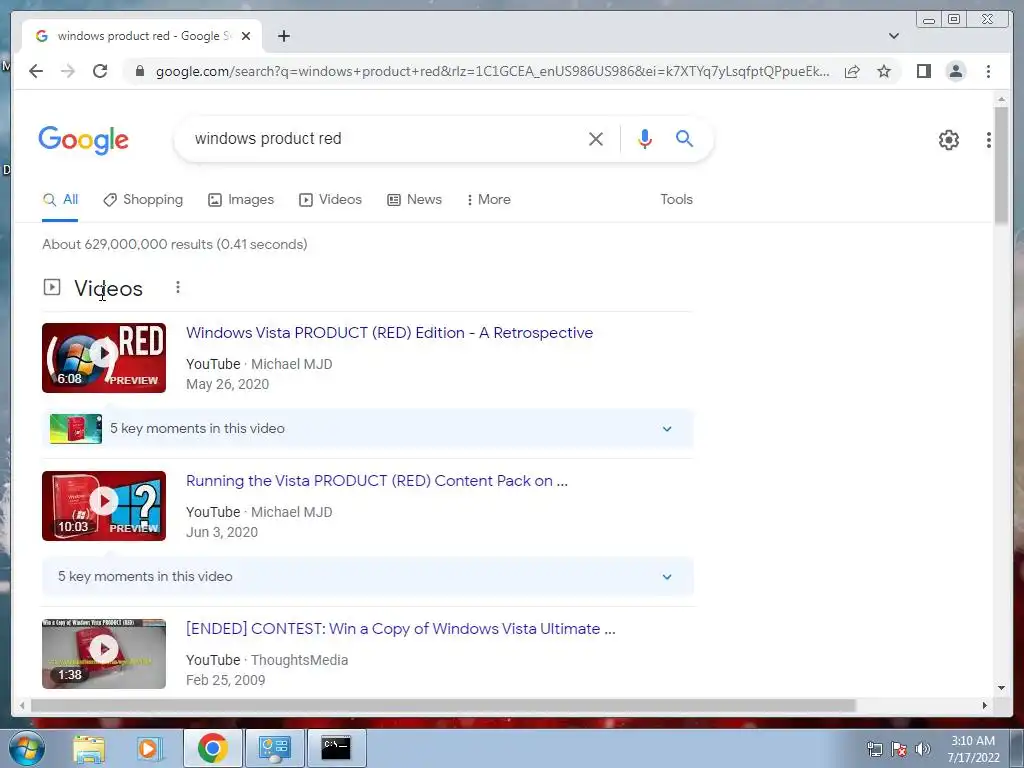Open the Action Center flag icon
Image resolution: width=1024 pixels, height=768 pixels.
pos(899,749)
